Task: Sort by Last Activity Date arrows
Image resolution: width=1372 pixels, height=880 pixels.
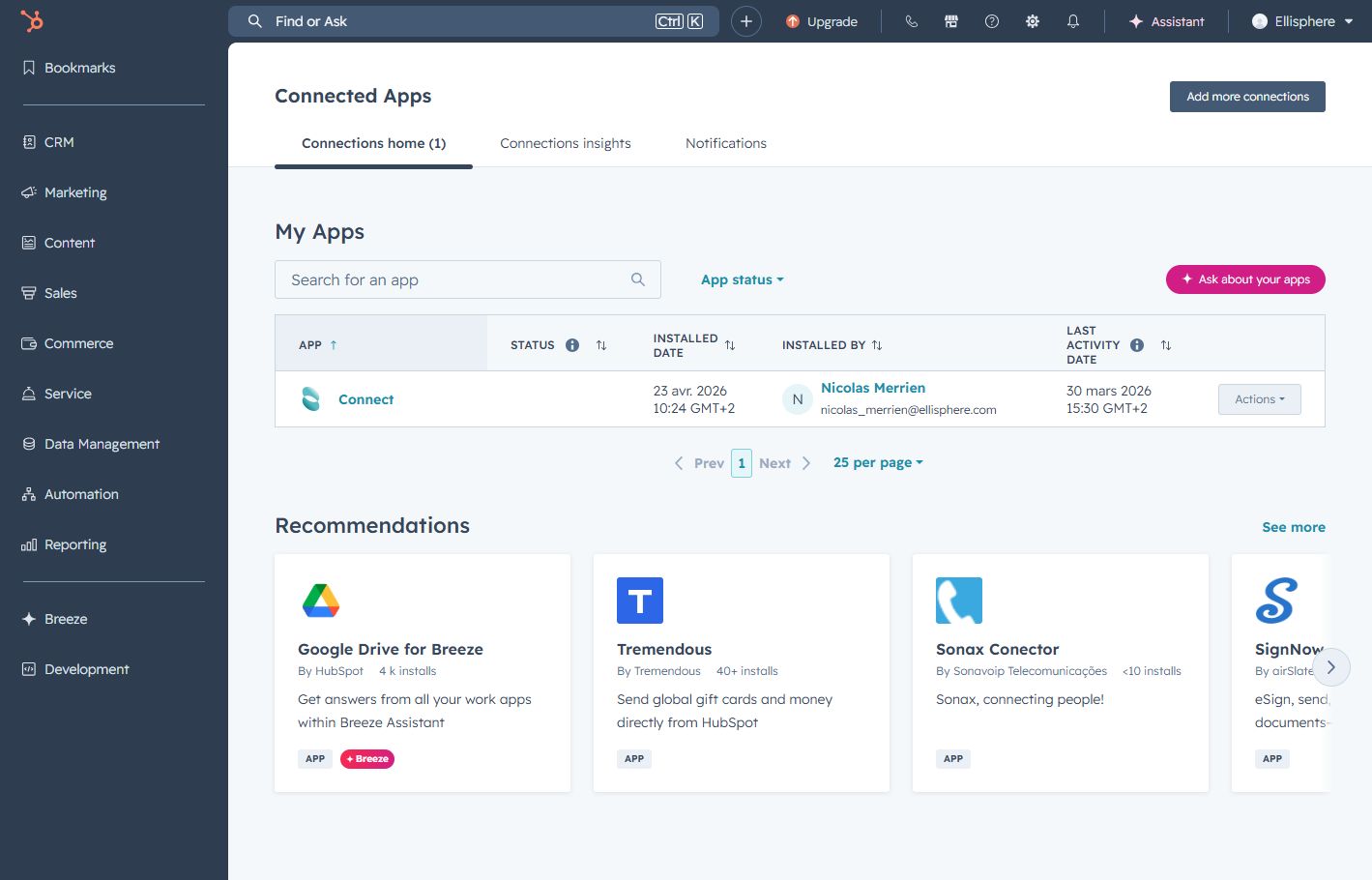Action: click(1166, 345)
